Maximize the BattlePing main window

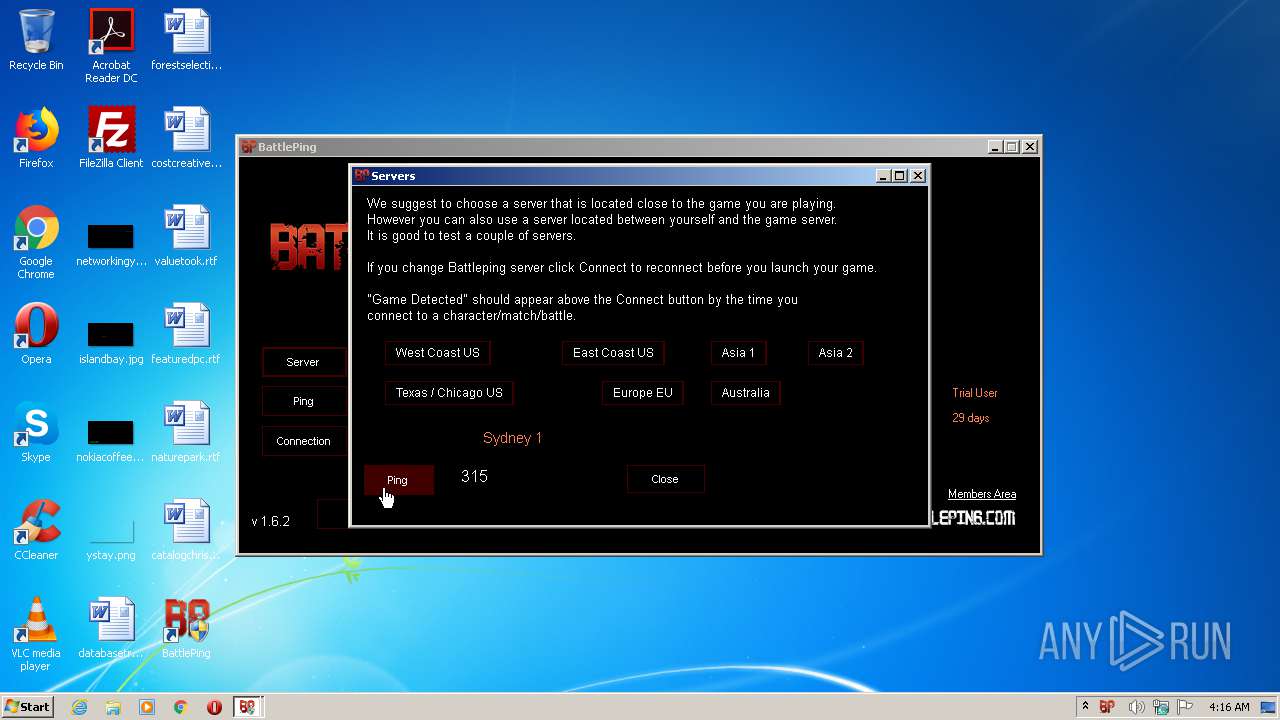coord(1012,147)
